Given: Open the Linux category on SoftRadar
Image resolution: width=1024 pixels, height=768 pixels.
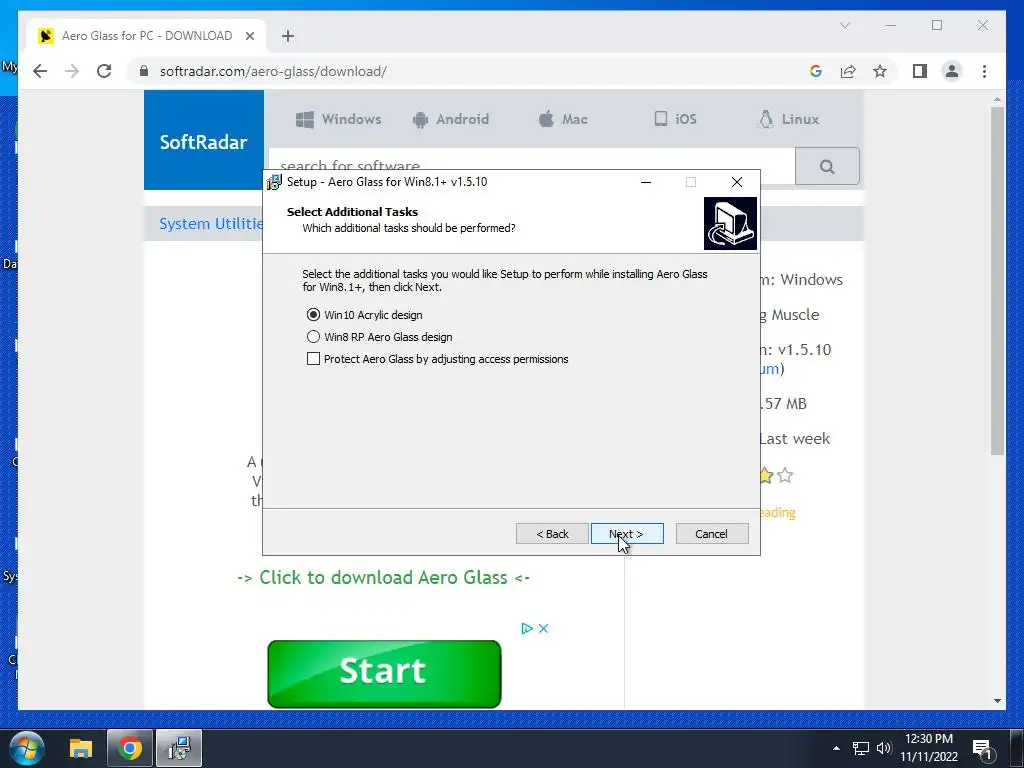Looking at the screenshot, I should [x=789, y=120].
